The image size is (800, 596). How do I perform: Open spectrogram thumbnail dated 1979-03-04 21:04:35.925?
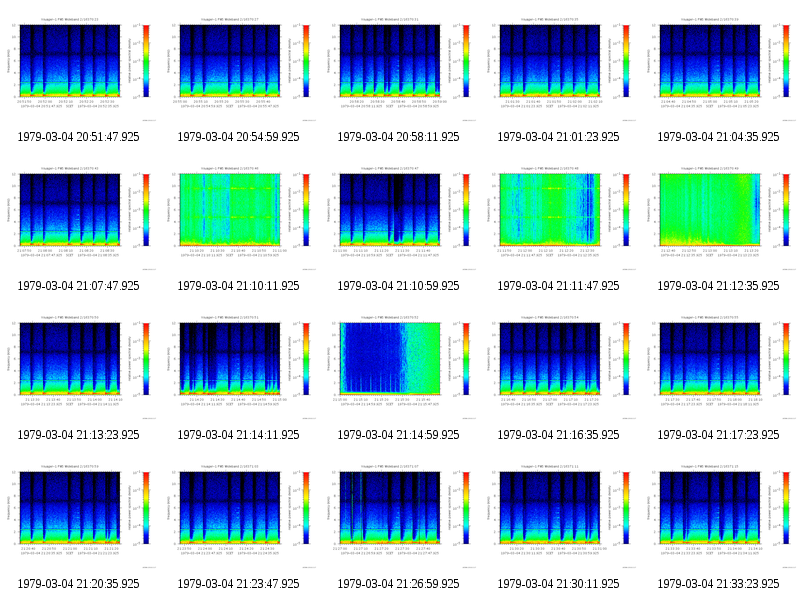click(718, 68)
